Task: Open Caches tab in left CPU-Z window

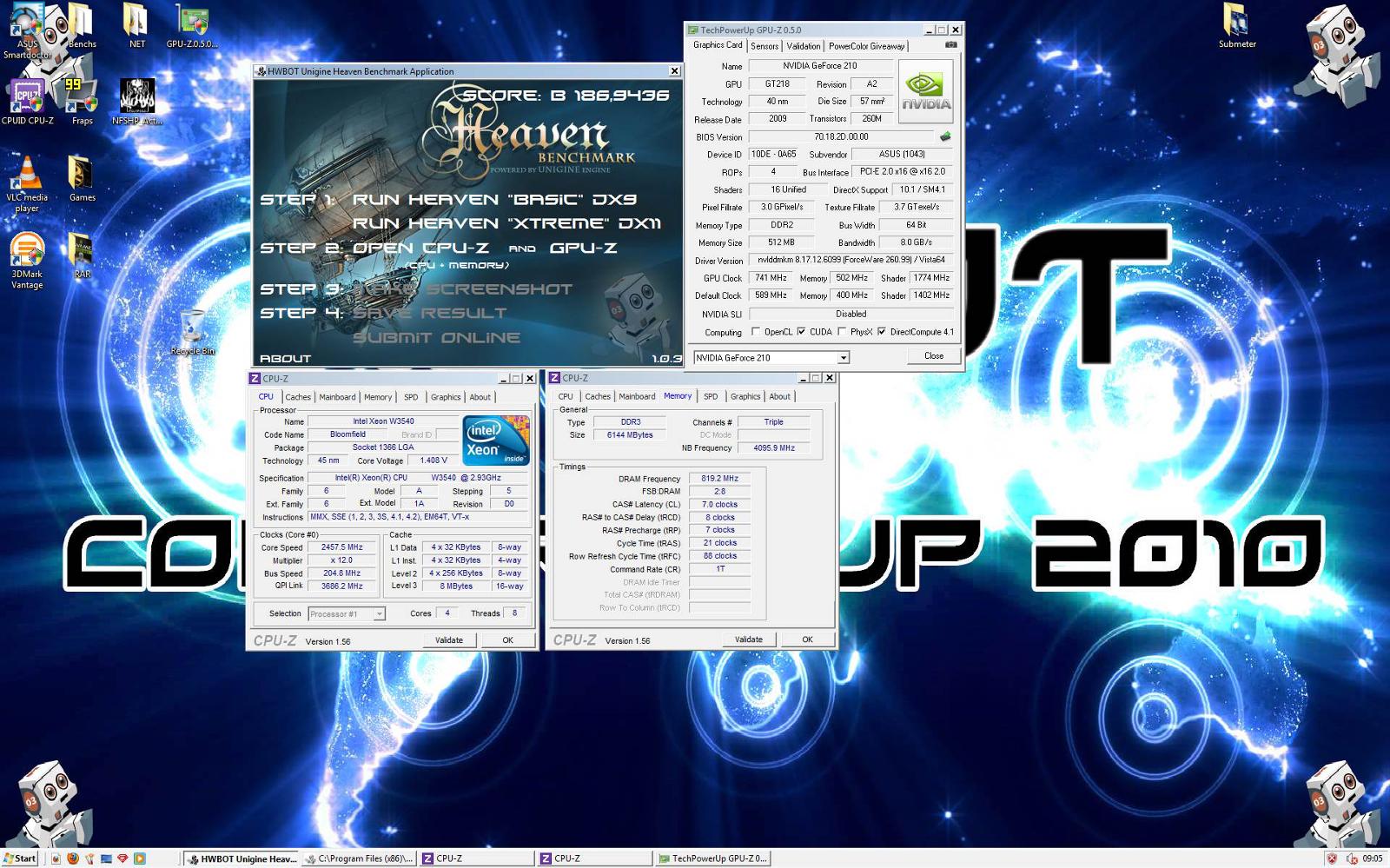Action: (298, 397)
